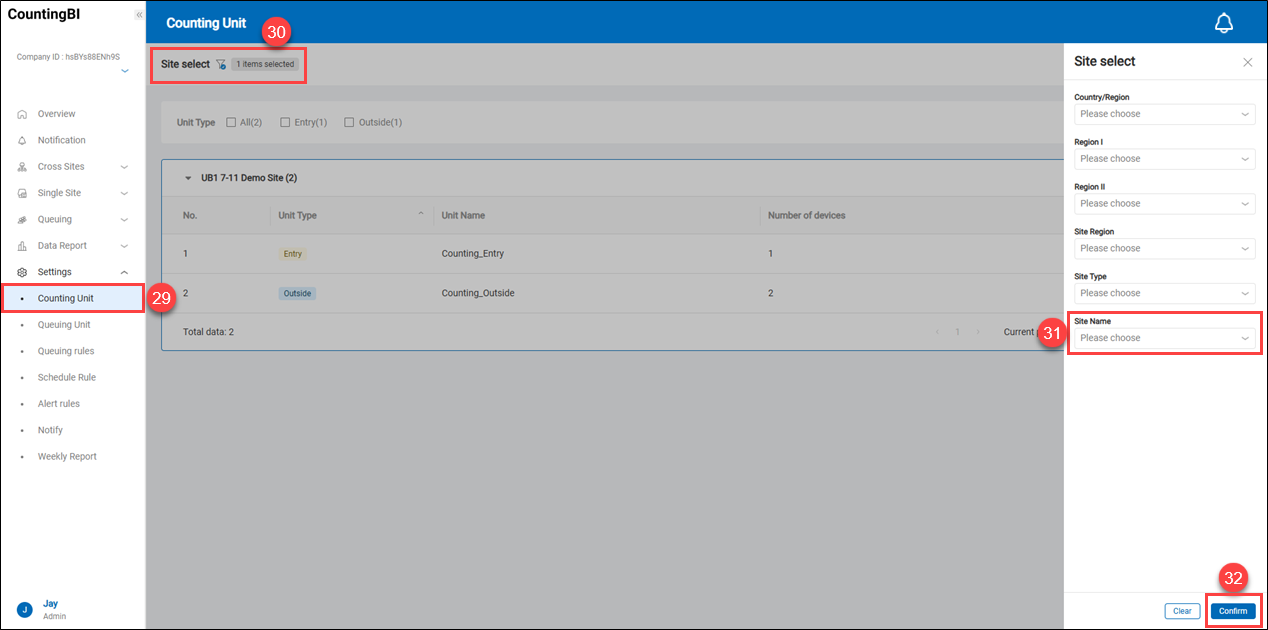Collapse the sidebar with double-chevron icon

tap(138, 15)
